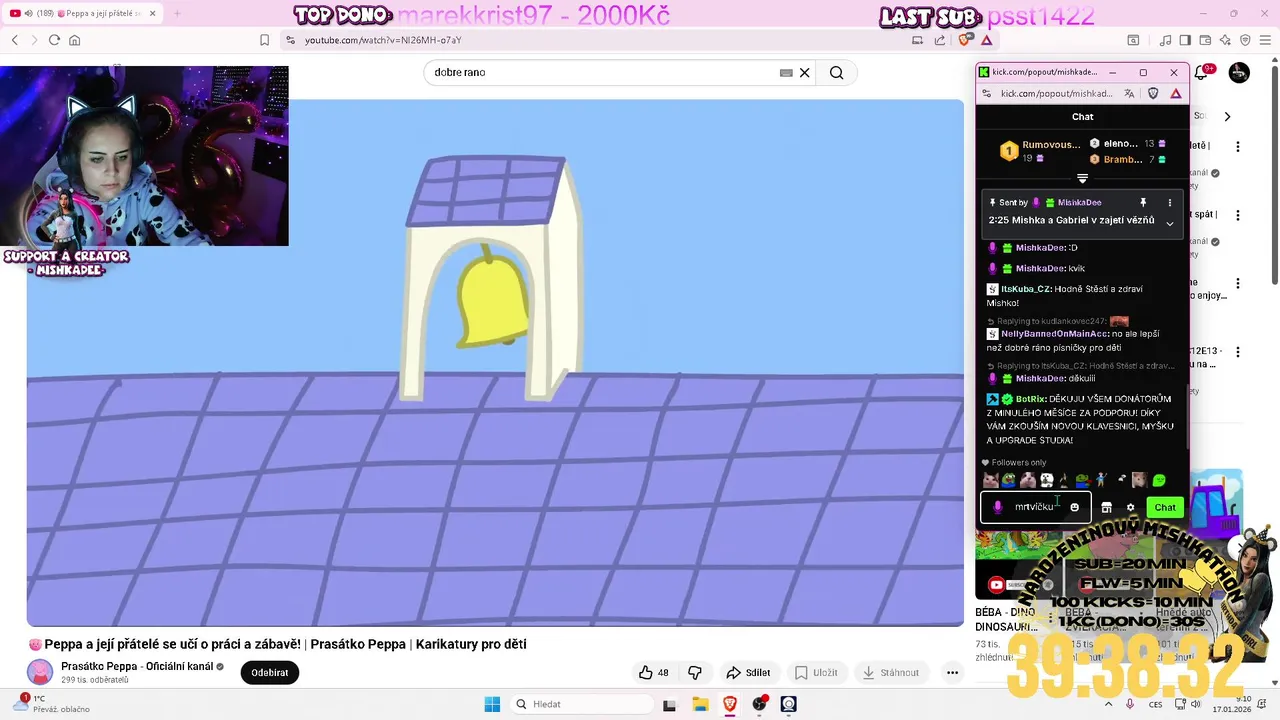
Task: Open the emoji picker in chat input
Action: coord(1075,507)
